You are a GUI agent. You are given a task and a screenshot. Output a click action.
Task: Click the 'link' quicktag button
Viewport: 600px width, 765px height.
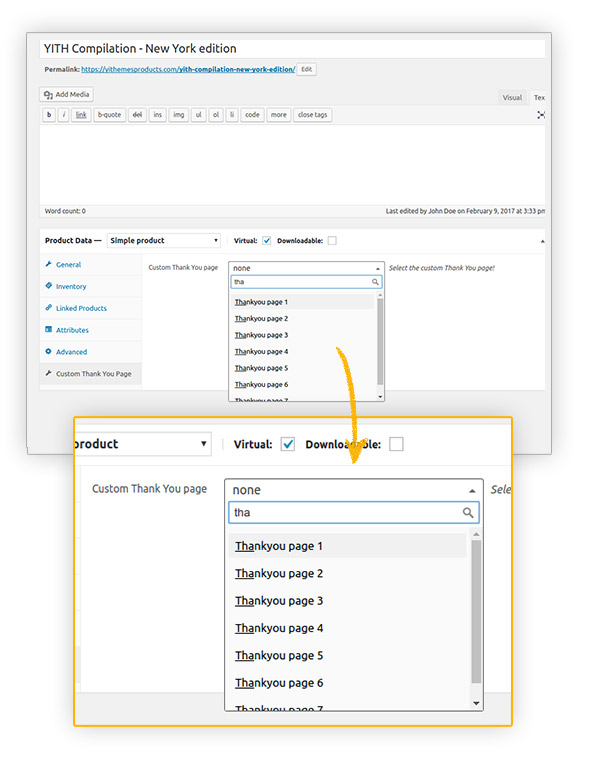pos(81,115)
